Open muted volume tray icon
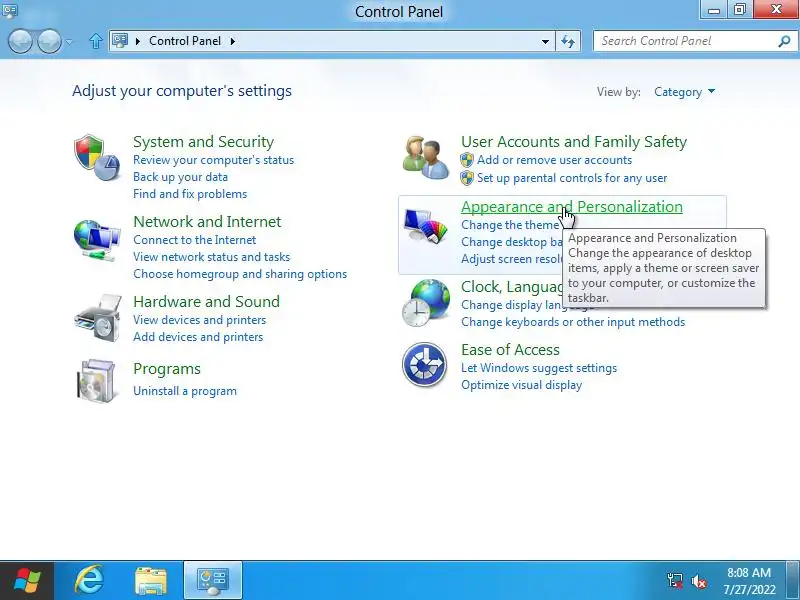Screen dimensions: 800x600 coord(698,581)
